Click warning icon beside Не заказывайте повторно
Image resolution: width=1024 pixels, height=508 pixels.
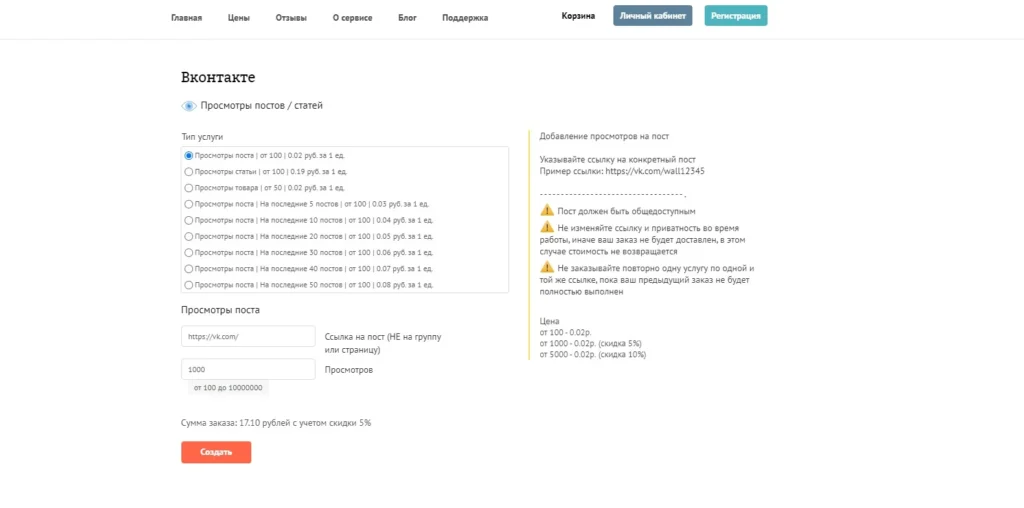[x=547, y=267]
